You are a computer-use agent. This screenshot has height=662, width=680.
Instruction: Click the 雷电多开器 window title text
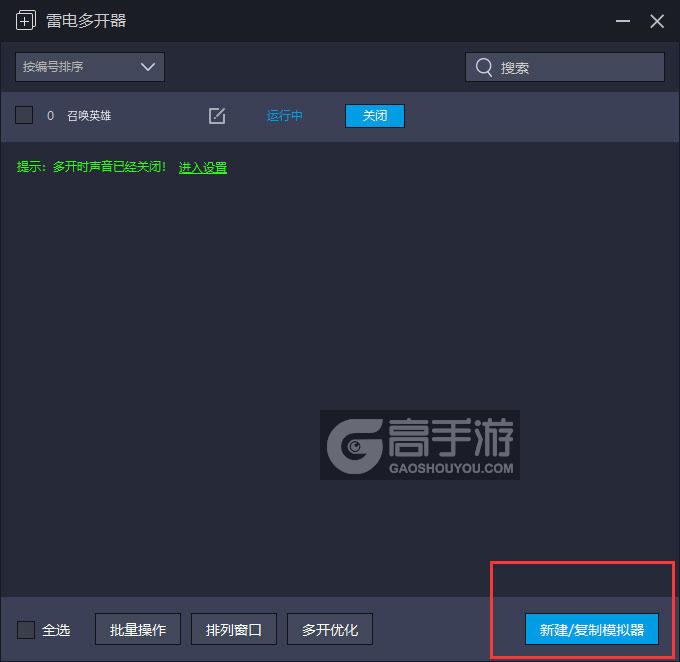(86, 20)
